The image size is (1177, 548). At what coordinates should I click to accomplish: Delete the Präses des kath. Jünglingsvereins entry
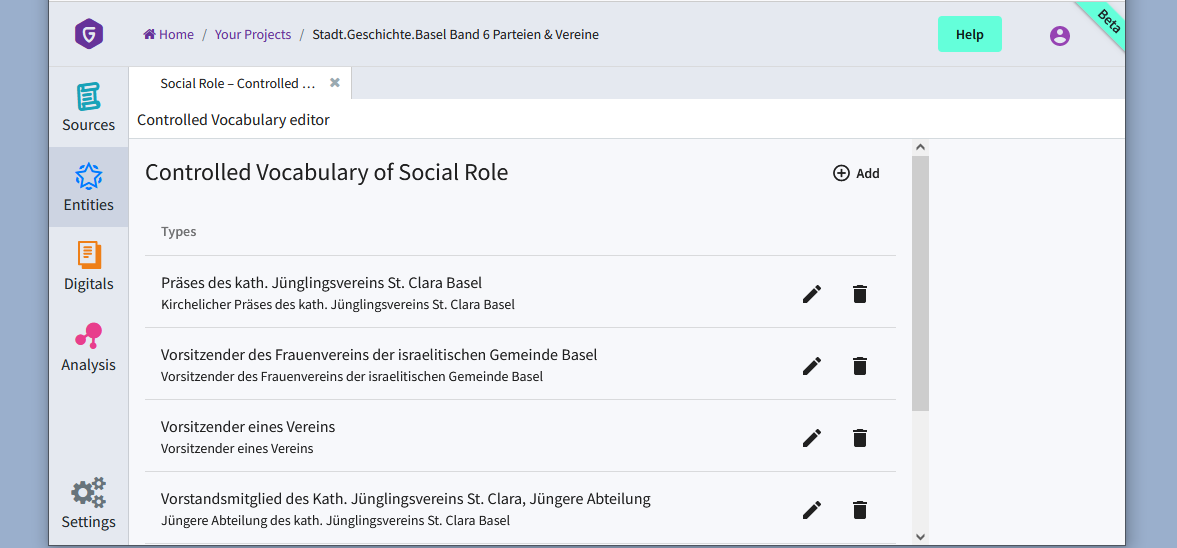[x=859, y=294]
